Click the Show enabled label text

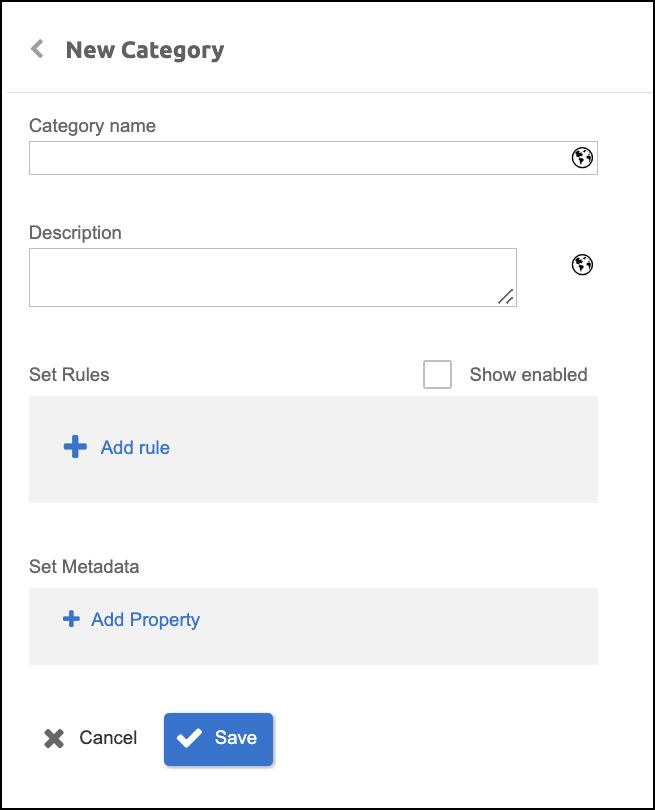tap(528, 375)
